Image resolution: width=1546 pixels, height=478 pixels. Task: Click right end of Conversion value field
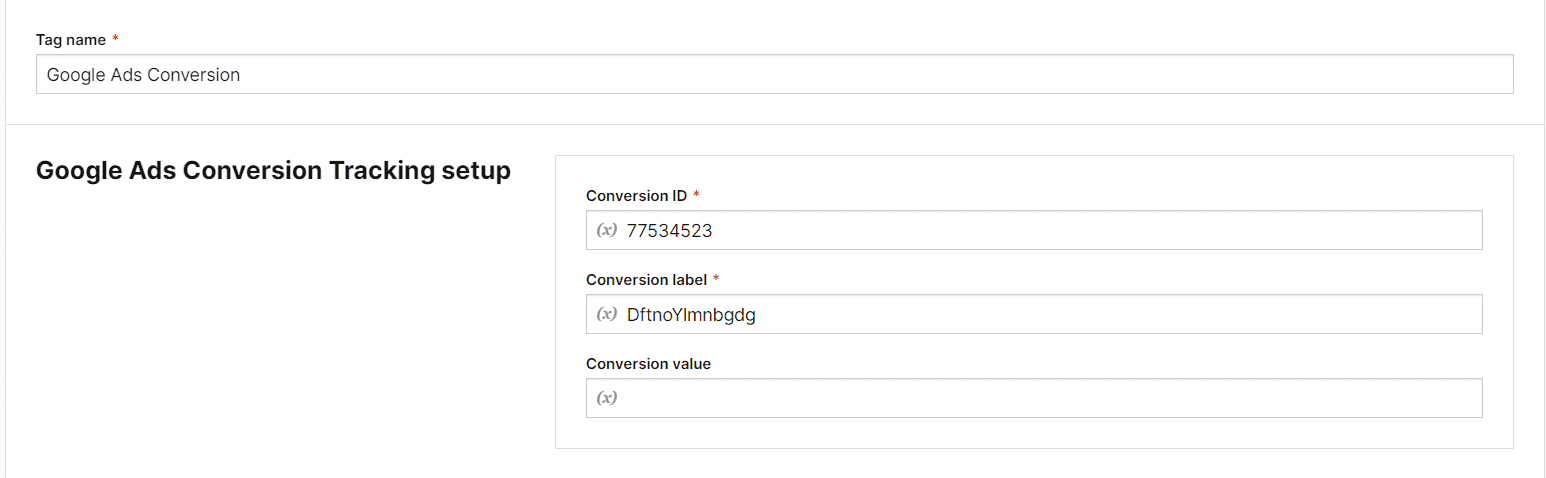(1462, 398)
